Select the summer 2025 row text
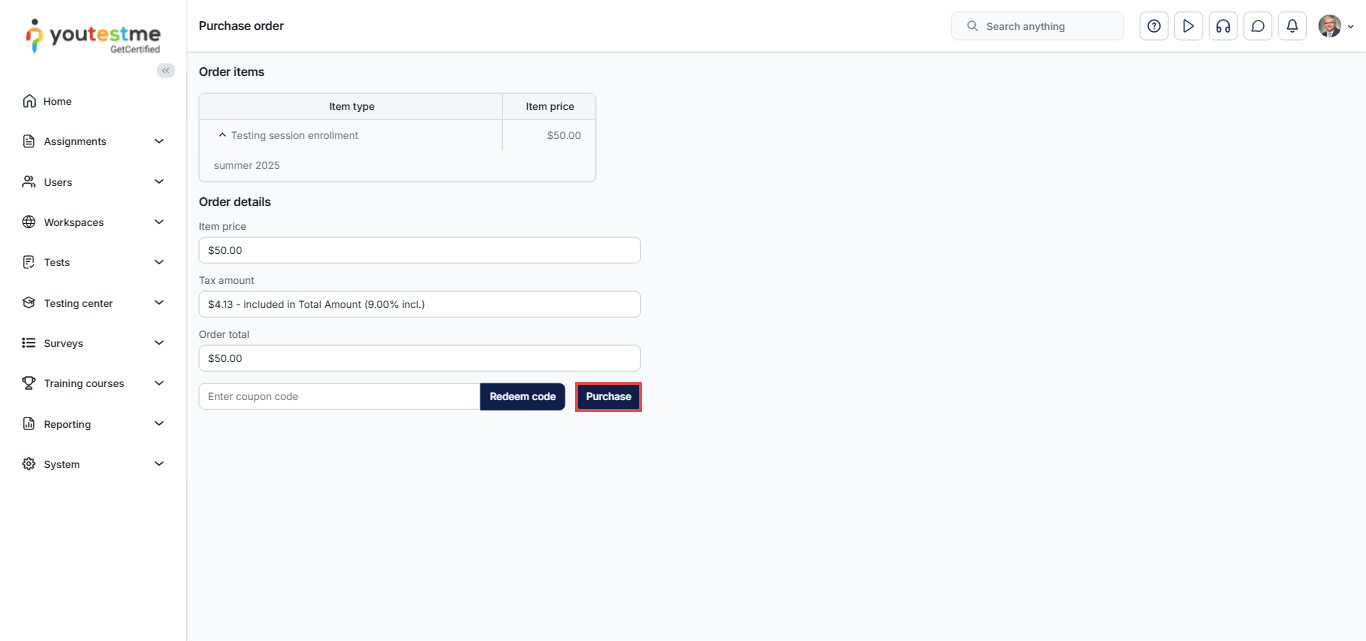Image resolution: width=1366 pixels, height=641 pixels. [x=247, y=166]
